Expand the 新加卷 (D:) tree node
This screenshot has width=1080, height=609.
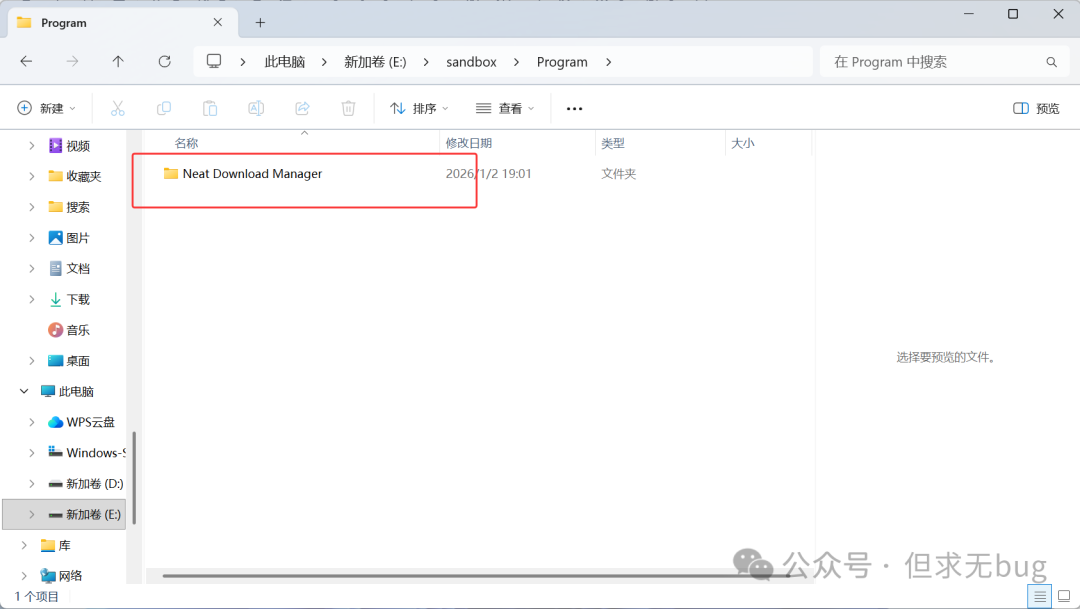pyautogui.click(x=32, y=484)
